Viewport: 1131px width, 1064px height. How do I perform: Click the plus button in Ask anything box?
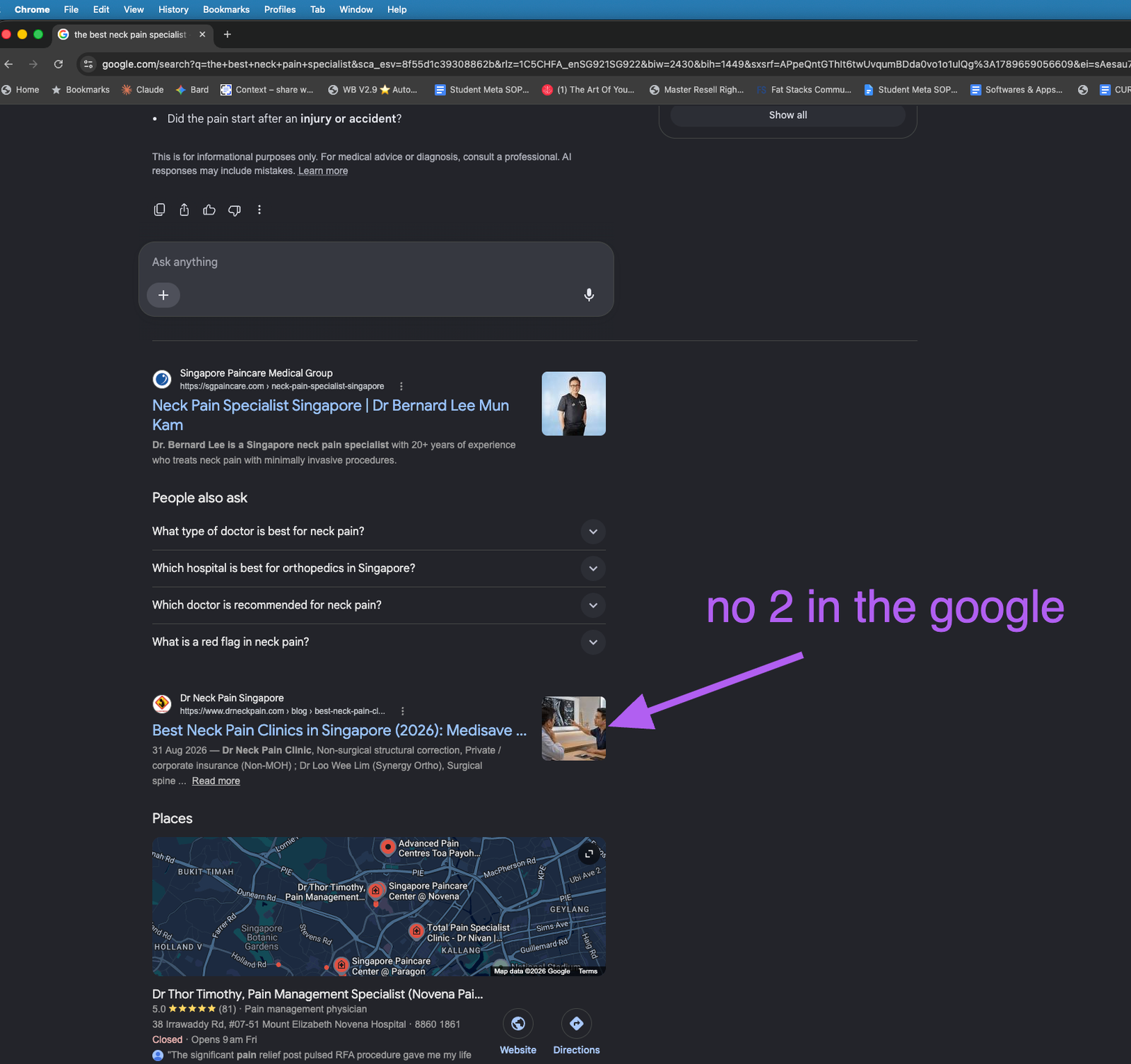(x=163, y=295)
